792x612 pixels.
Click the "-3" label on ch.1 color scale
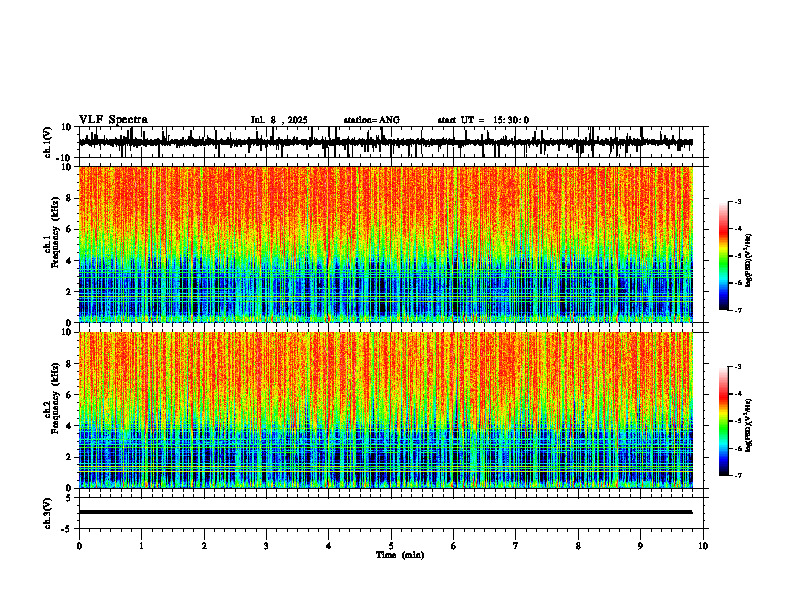[737, 201]
